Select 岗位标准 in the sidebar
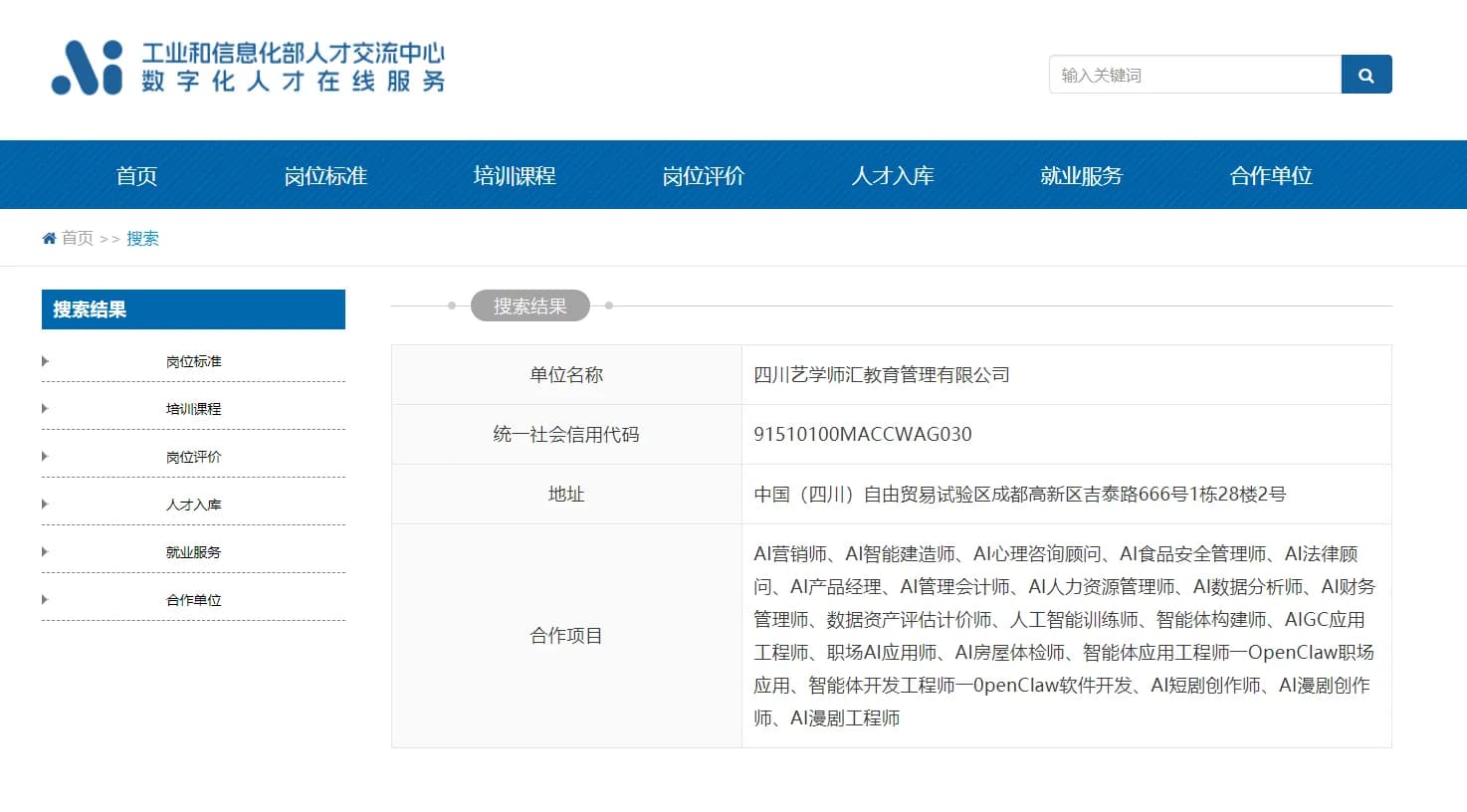1467x812 pixels. [x=194, y=361]
